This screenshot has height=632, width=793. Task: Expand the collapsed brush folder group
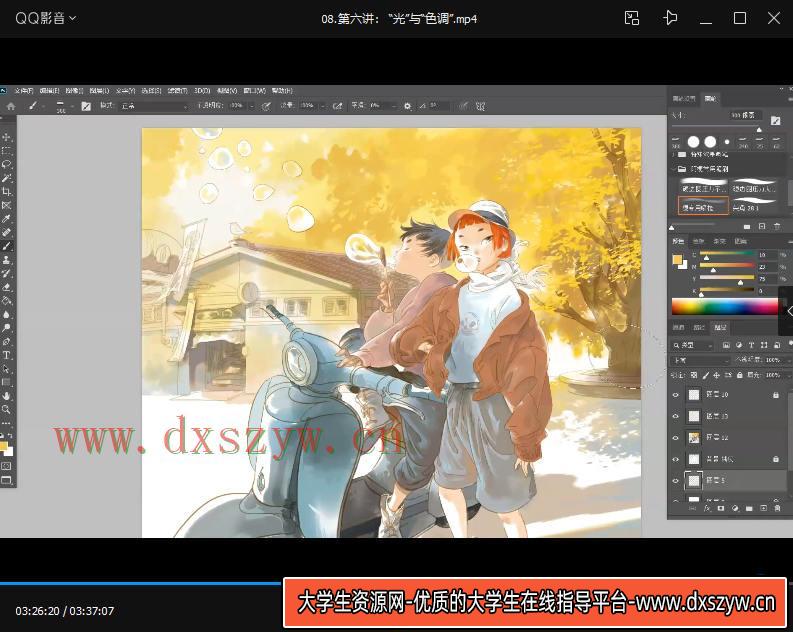pyautogui.click(x=675, y=154)
